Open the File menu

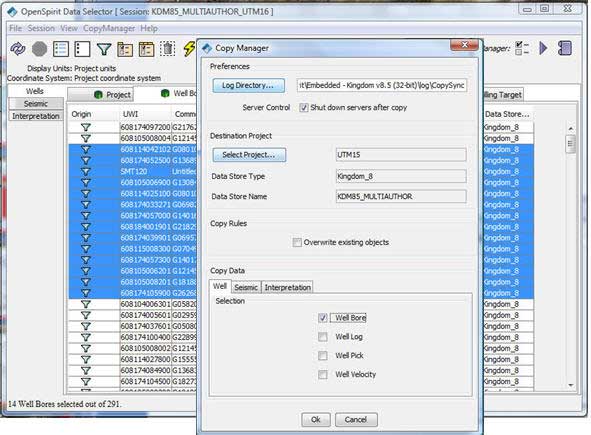(15, 28)
